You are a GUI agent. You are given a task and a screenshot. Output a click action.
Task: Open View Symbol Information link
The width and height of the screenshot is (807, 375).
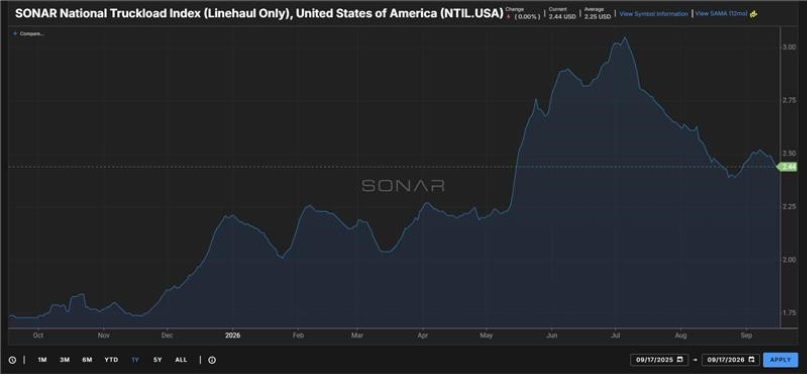tap(653, 14)
